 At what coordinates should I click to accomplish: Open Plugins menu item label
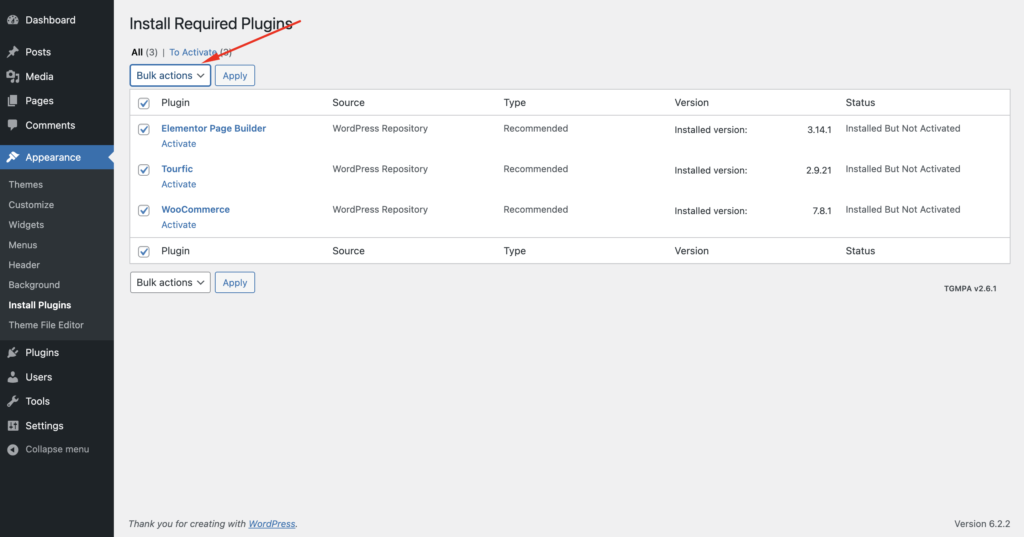42,353
